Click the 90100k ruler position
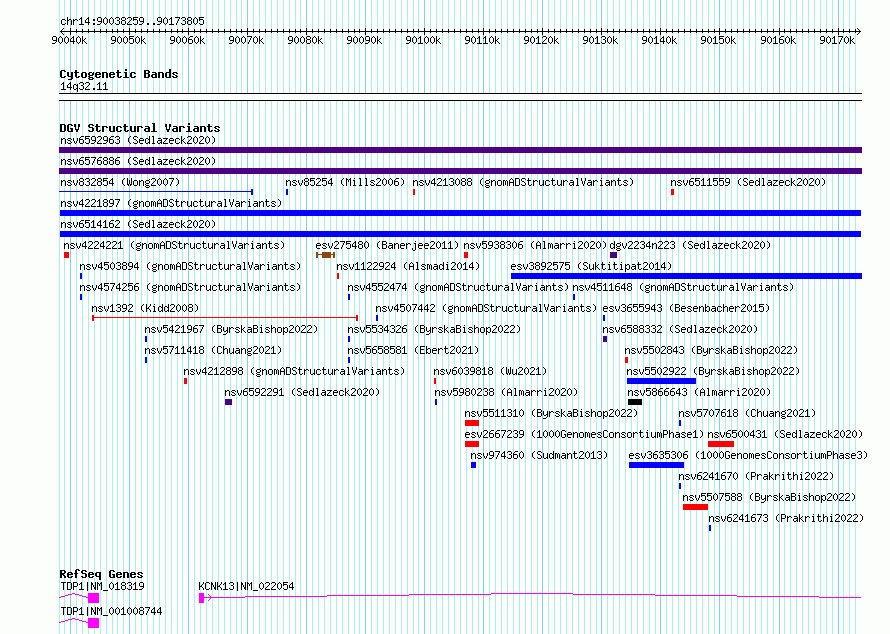 point(423,40)
